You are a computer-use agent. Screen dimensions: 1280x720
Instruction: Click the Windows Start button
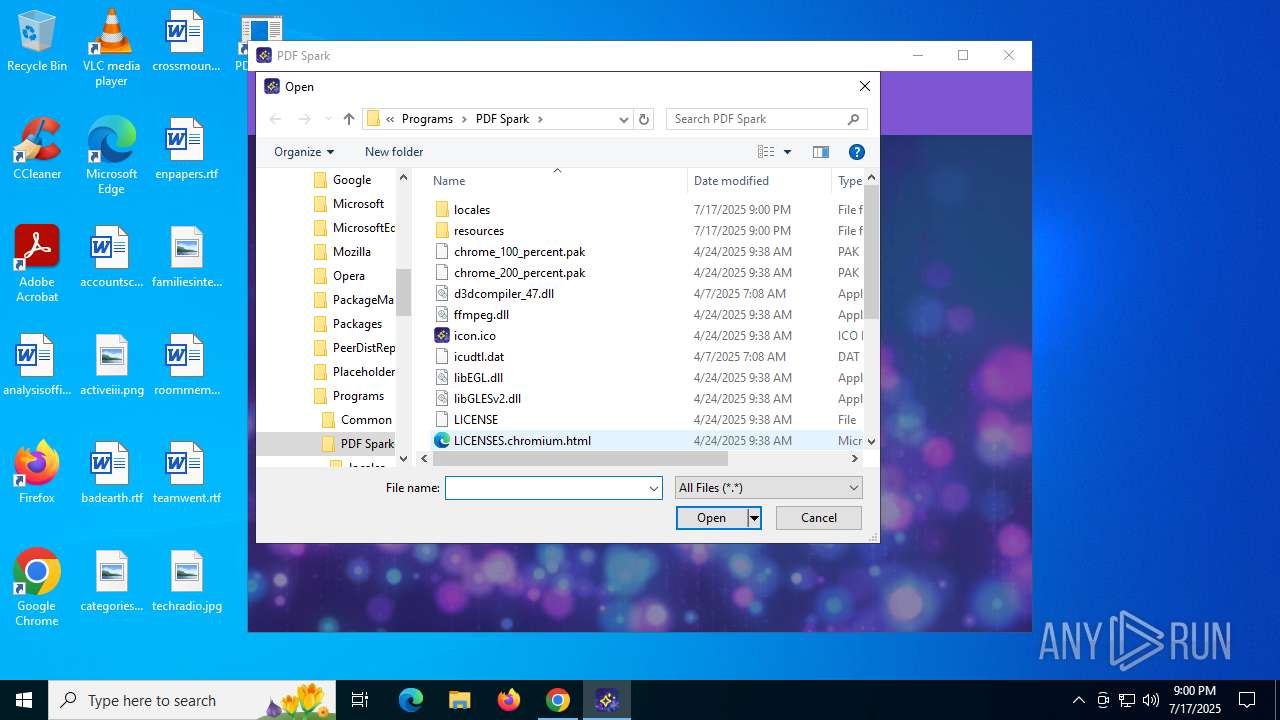[x=24, y=700]
